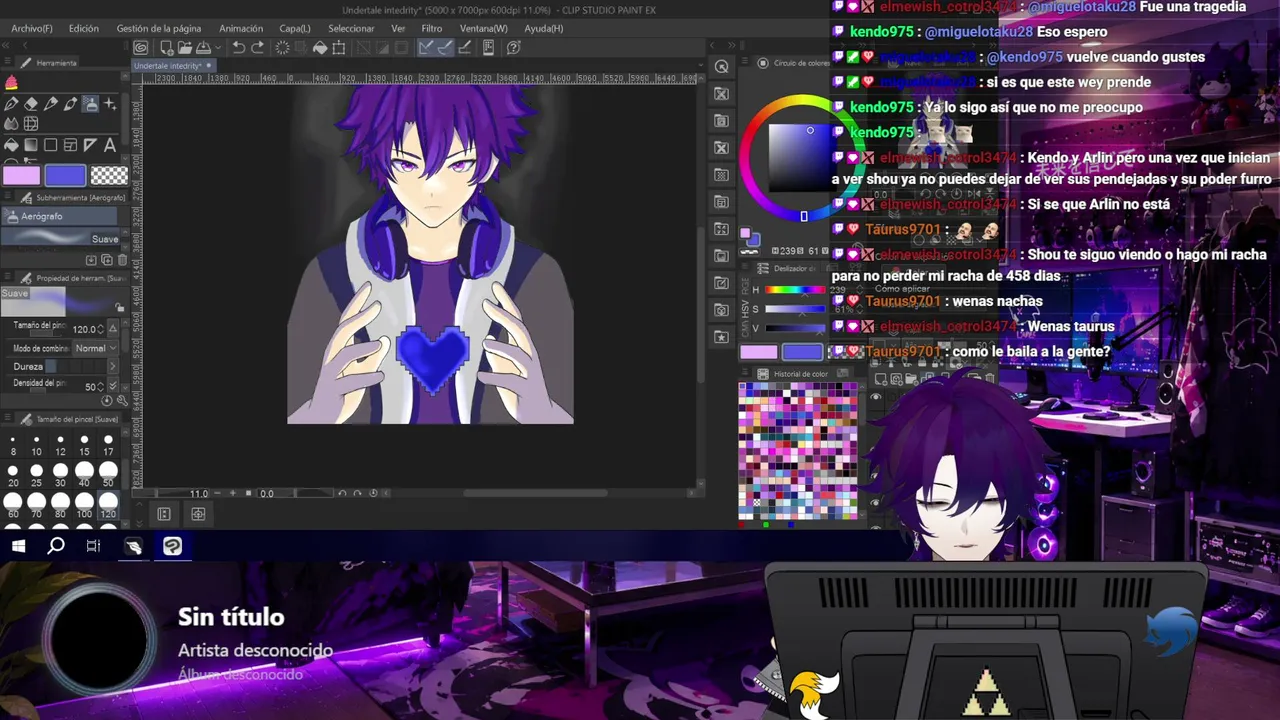Open the save options dropdown arrow
The width and height of the screenshot is (1280, 720).
(218, 47)
